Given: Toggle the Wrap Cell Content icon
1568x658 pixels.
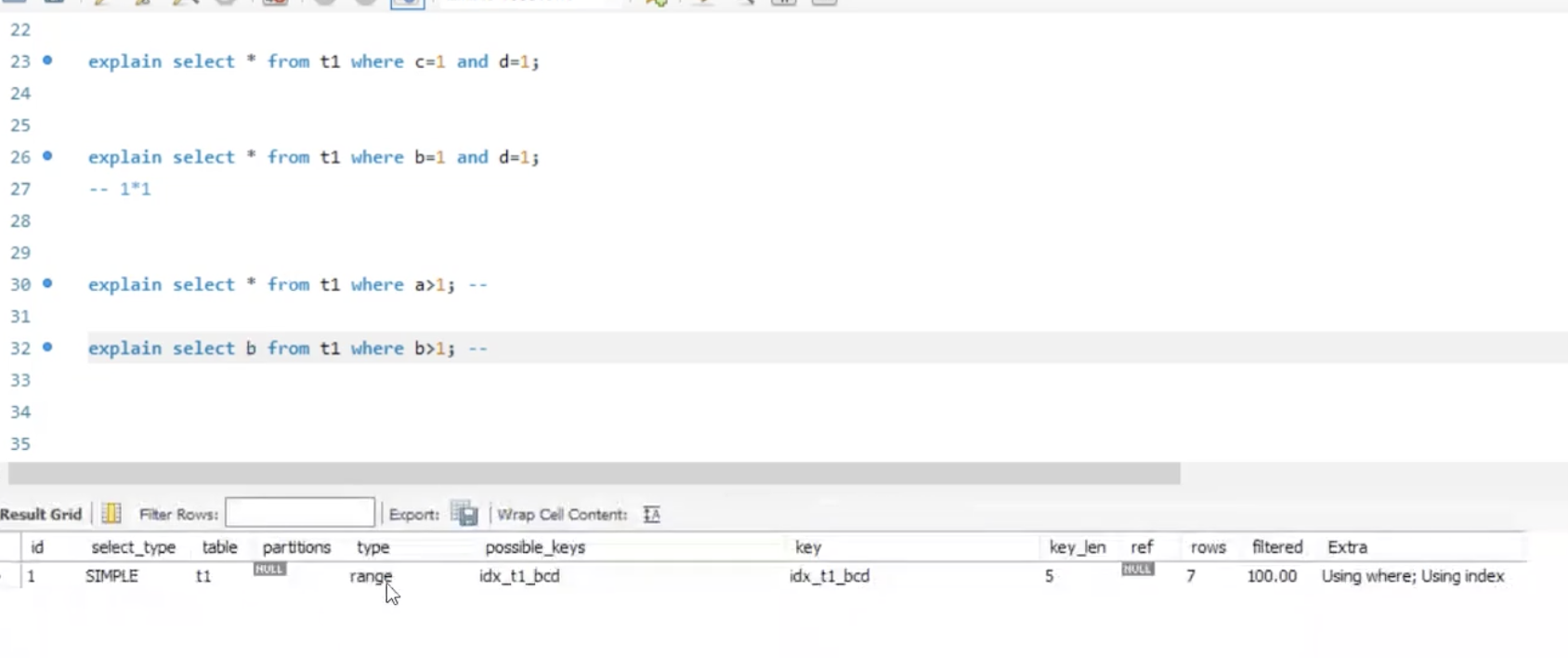Looking at the screenshot, I should click(x=651, y=514).
